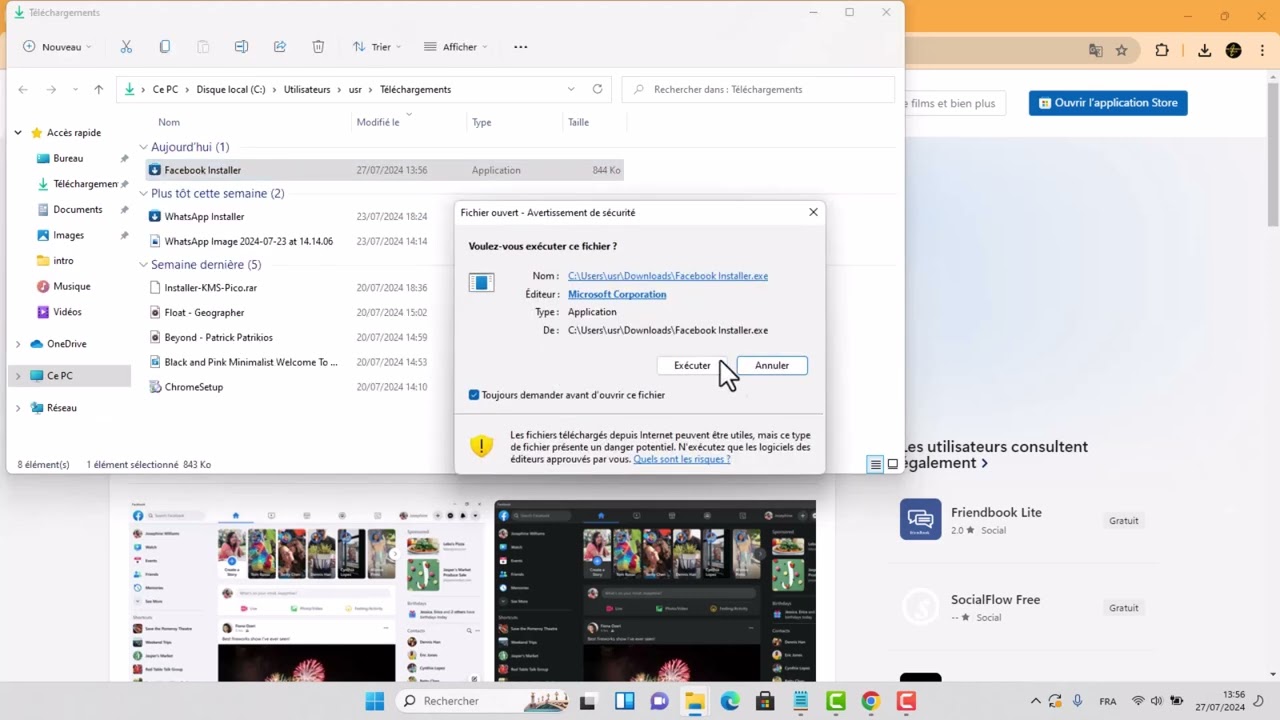Uncheck Toujours demander avant d'ouvrir ce fichier

474,395
